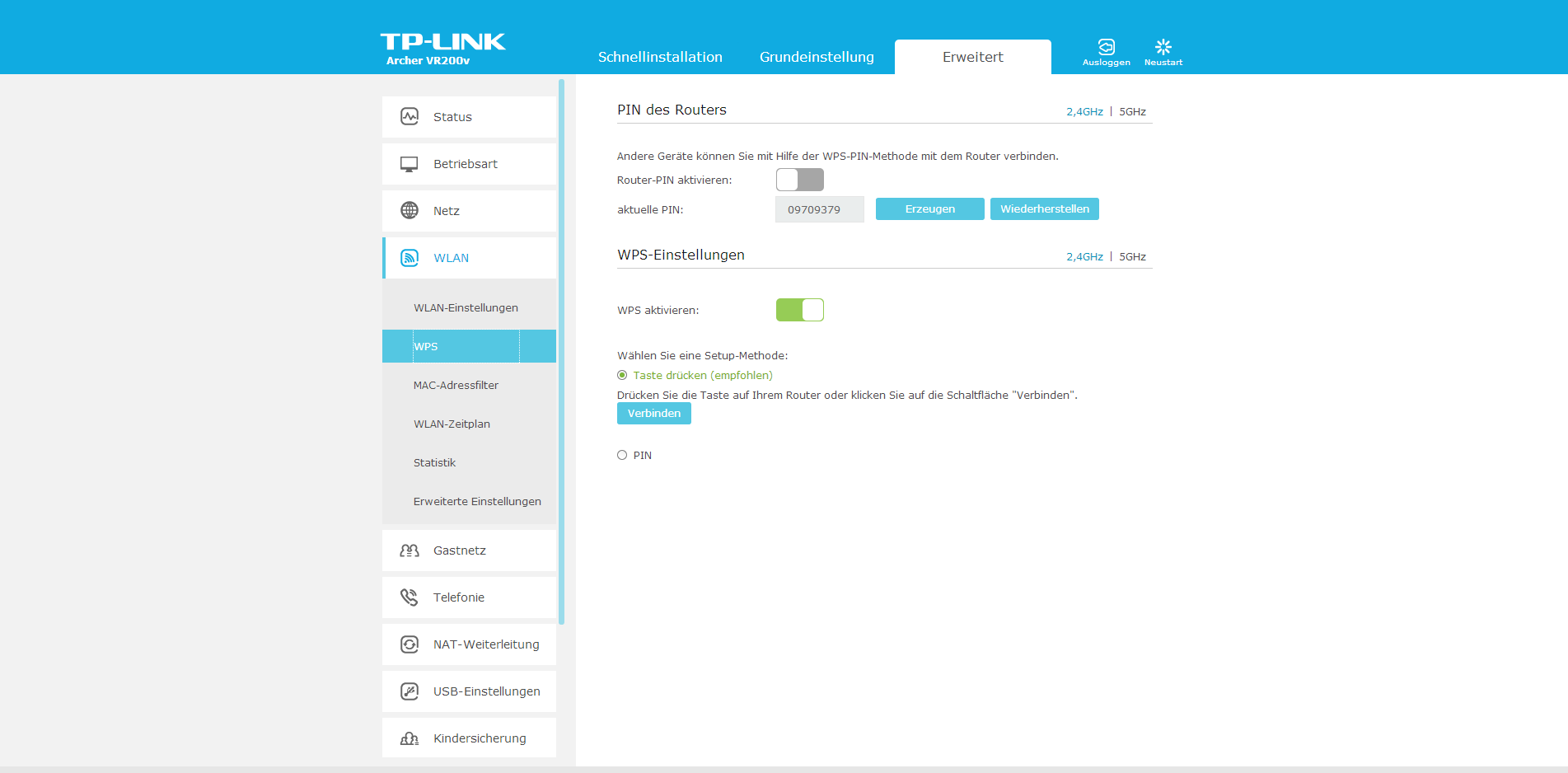This screenshot has width=1568, height=773.
Task: Disable the WPS aktivieren switch
Action: [799, 310]
